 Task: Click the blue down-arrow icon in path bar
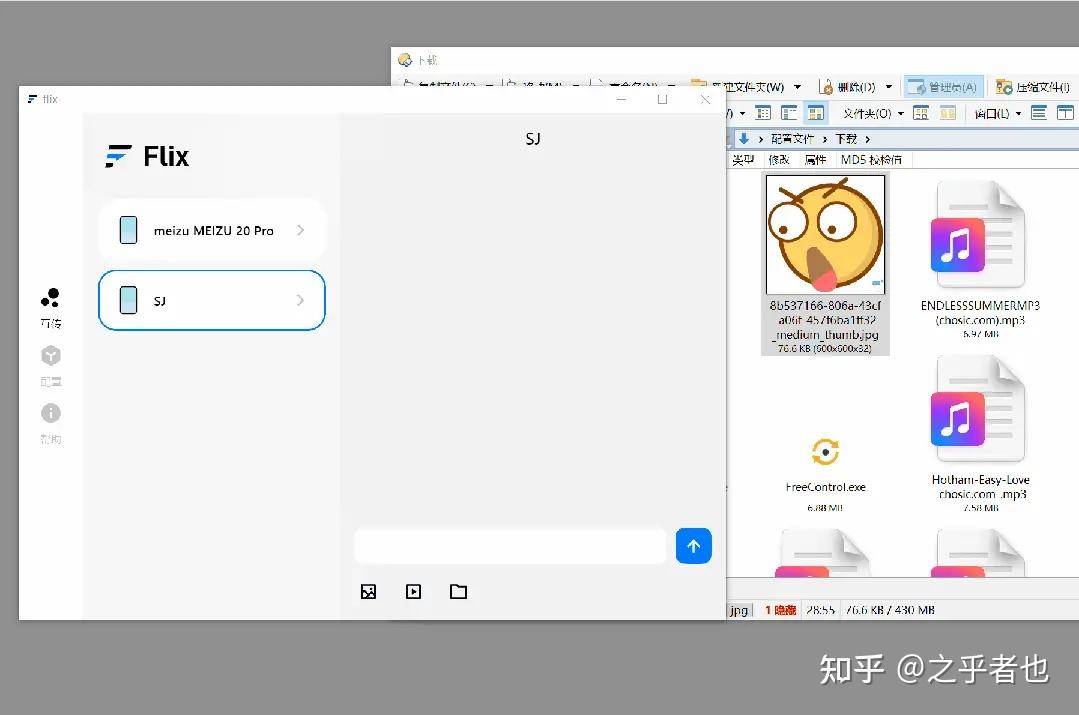click(x=744, y=139)
